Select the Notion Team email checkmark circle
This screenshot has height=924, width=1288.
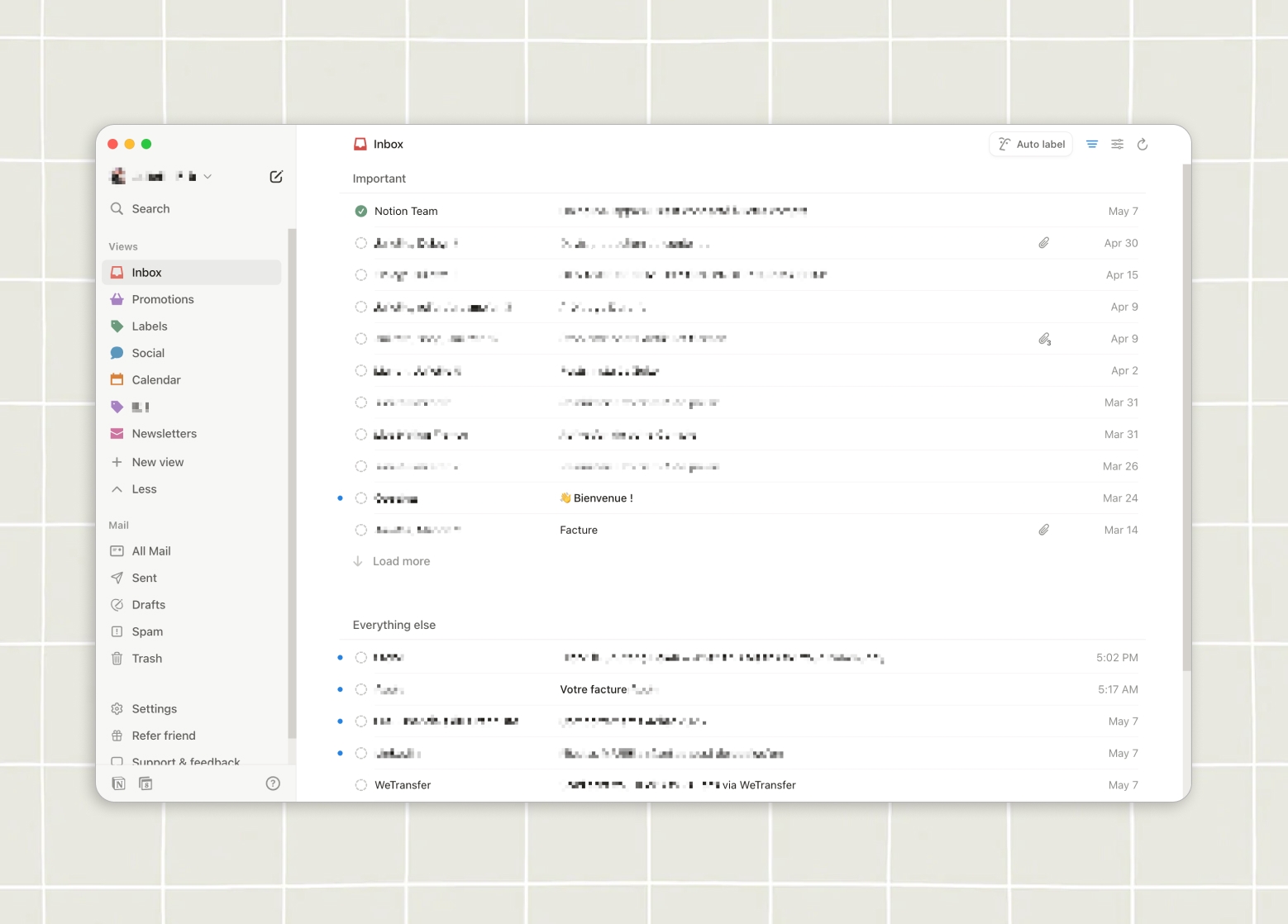(360, 211)
